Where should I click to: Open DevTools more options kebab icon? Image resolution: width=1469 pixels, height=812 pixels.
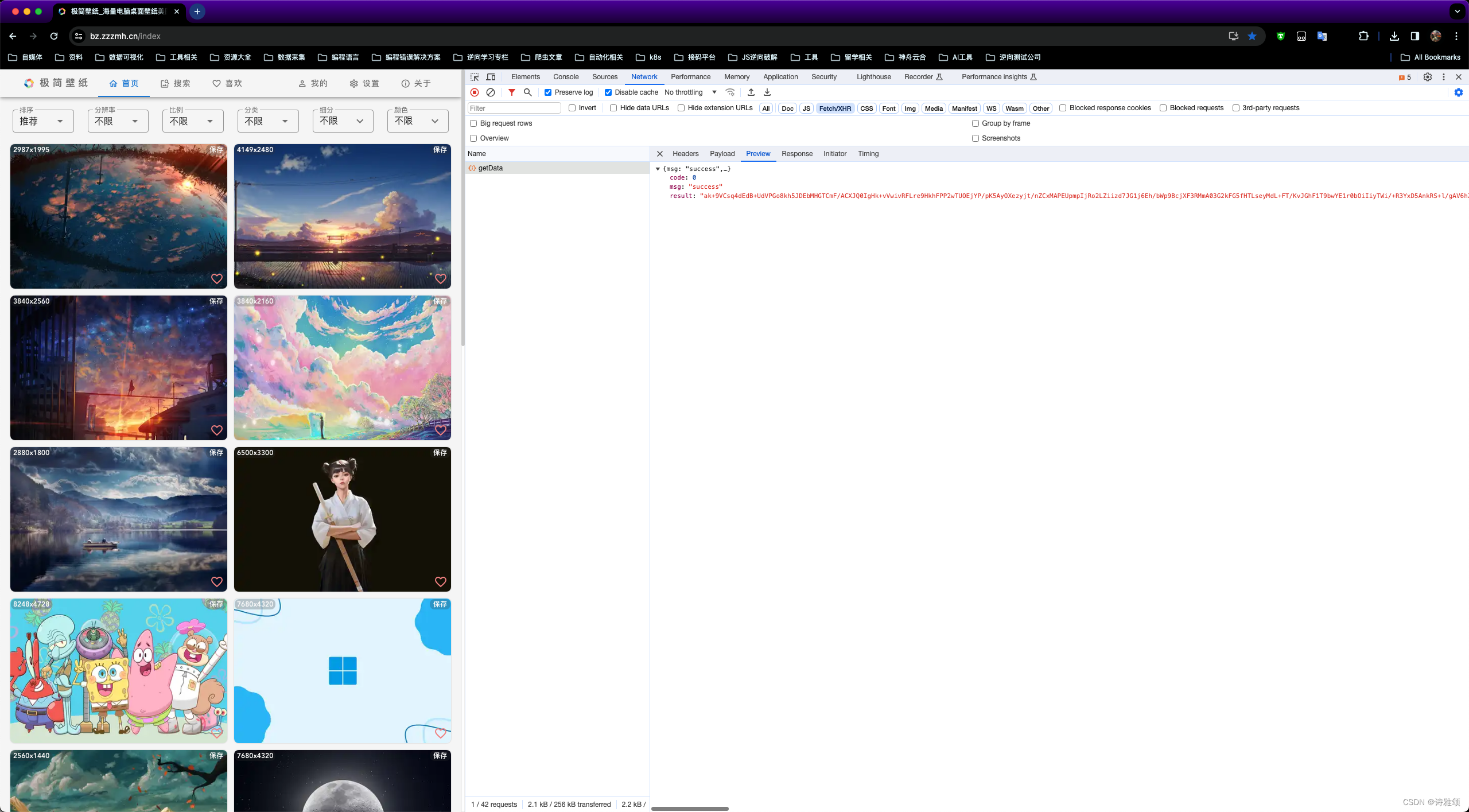click(x=1444, y=77)
